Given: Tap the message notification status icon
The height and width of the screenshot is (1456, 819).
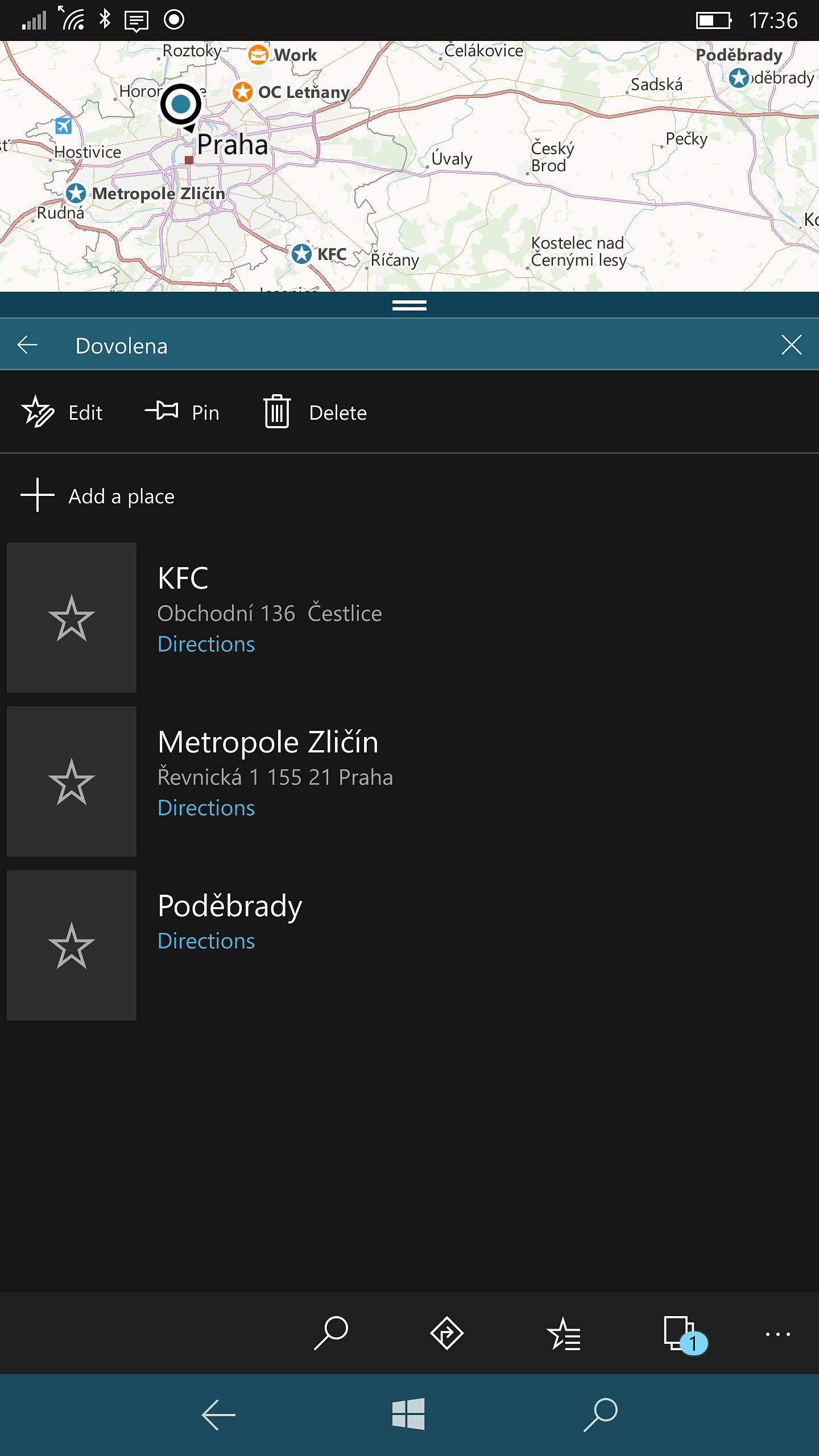Looking at the screenshot, I should coord(136,21).
